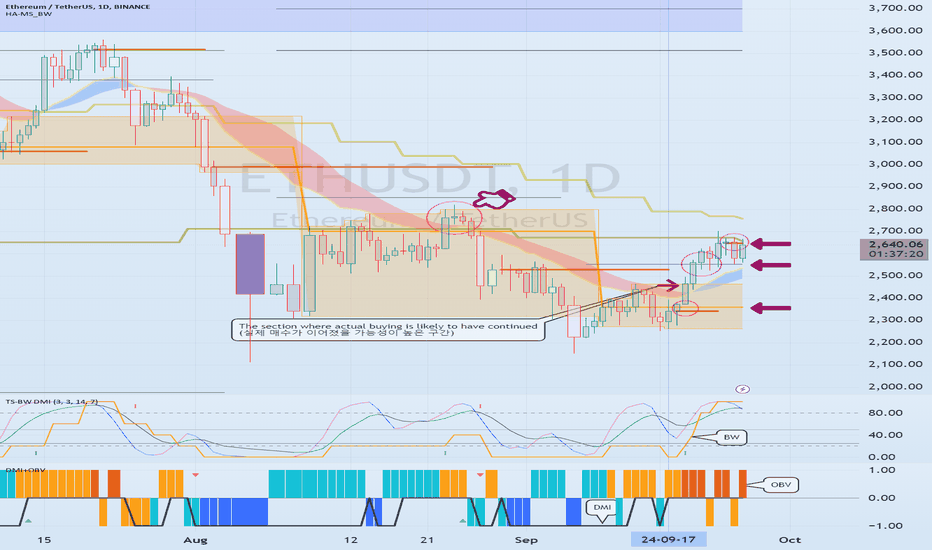Click the 2,500.00 price axis label

pos(895,275)
